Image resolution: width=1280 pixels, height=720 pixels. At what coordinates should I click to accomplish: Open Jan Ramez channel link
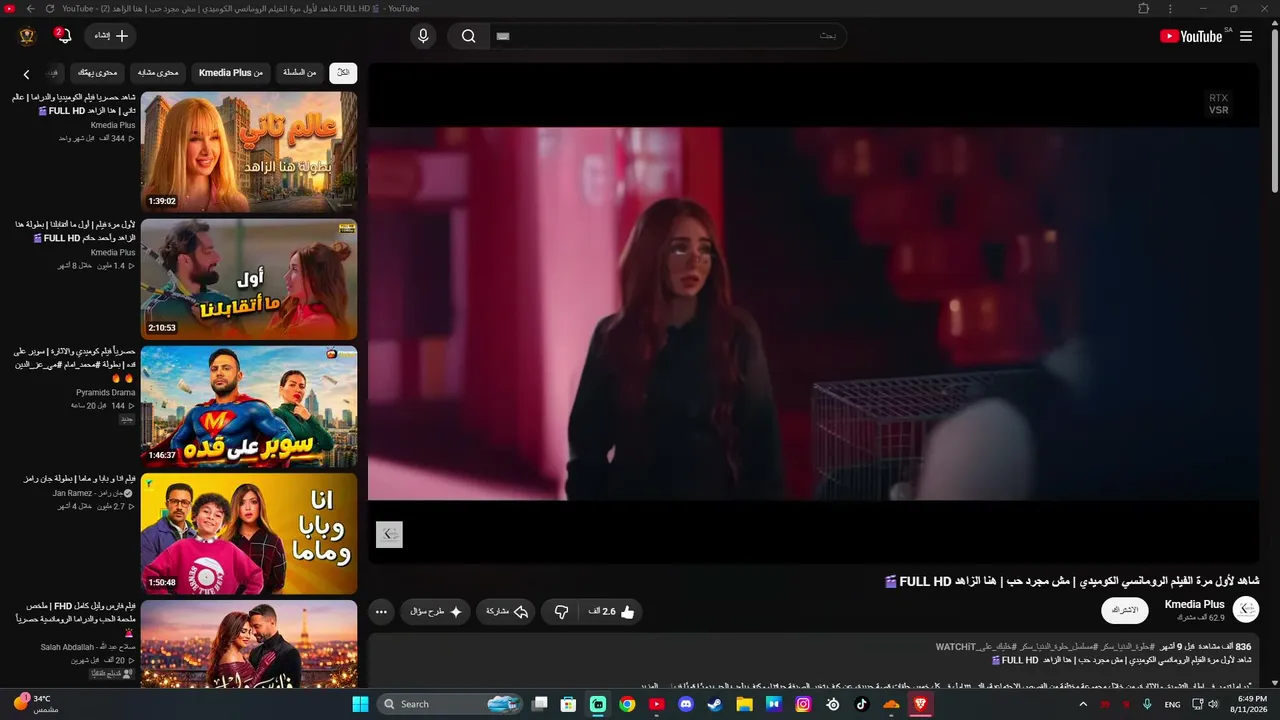click(93, 493)
